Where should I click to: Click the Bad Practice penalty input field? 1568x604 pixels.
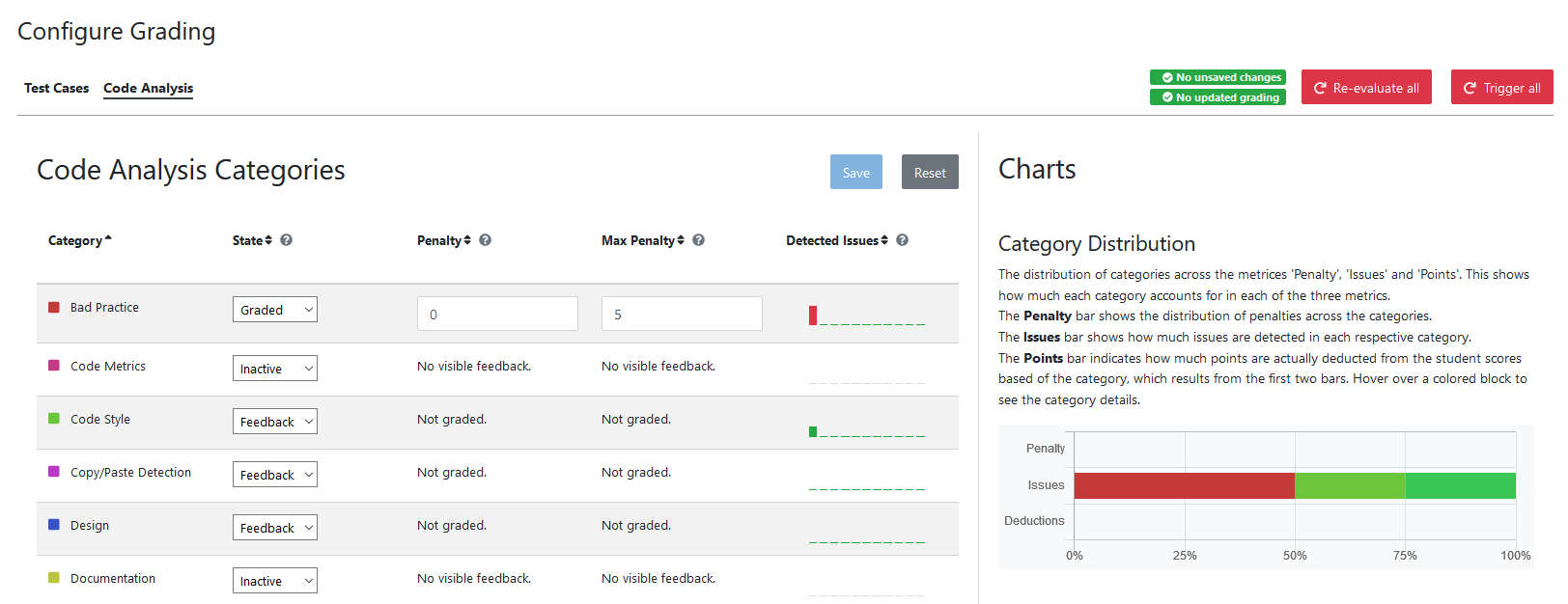pos(497,314)
